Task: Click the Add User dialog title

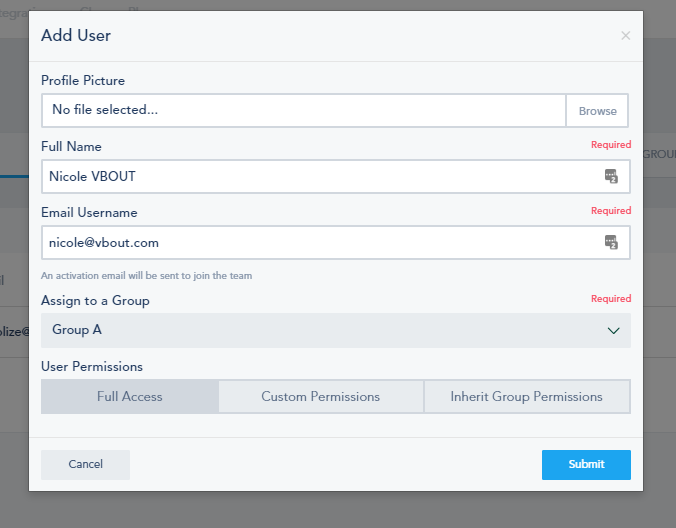Action: click(x=76, y=35)
